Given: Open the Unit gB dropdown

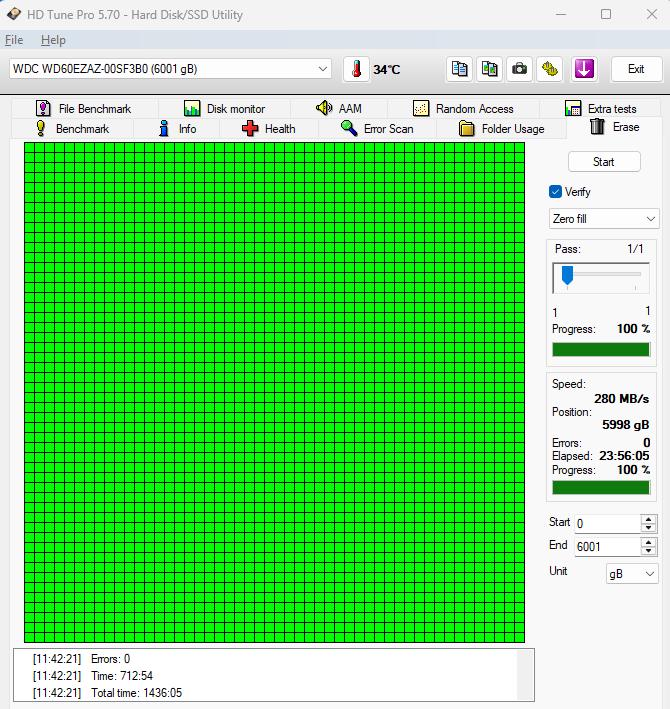Looking at the screenshot, I should [x=650, y=574].
